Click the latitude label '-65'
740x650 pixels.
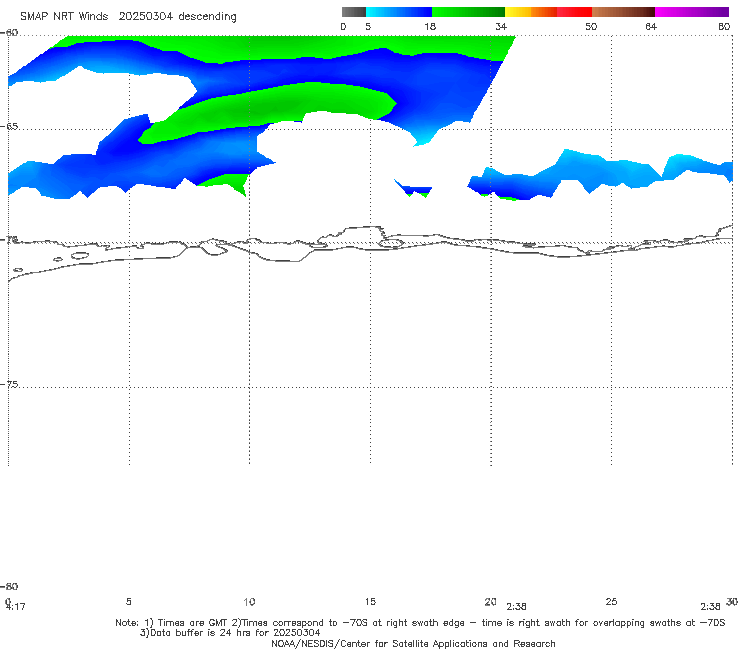click(9, 127)
